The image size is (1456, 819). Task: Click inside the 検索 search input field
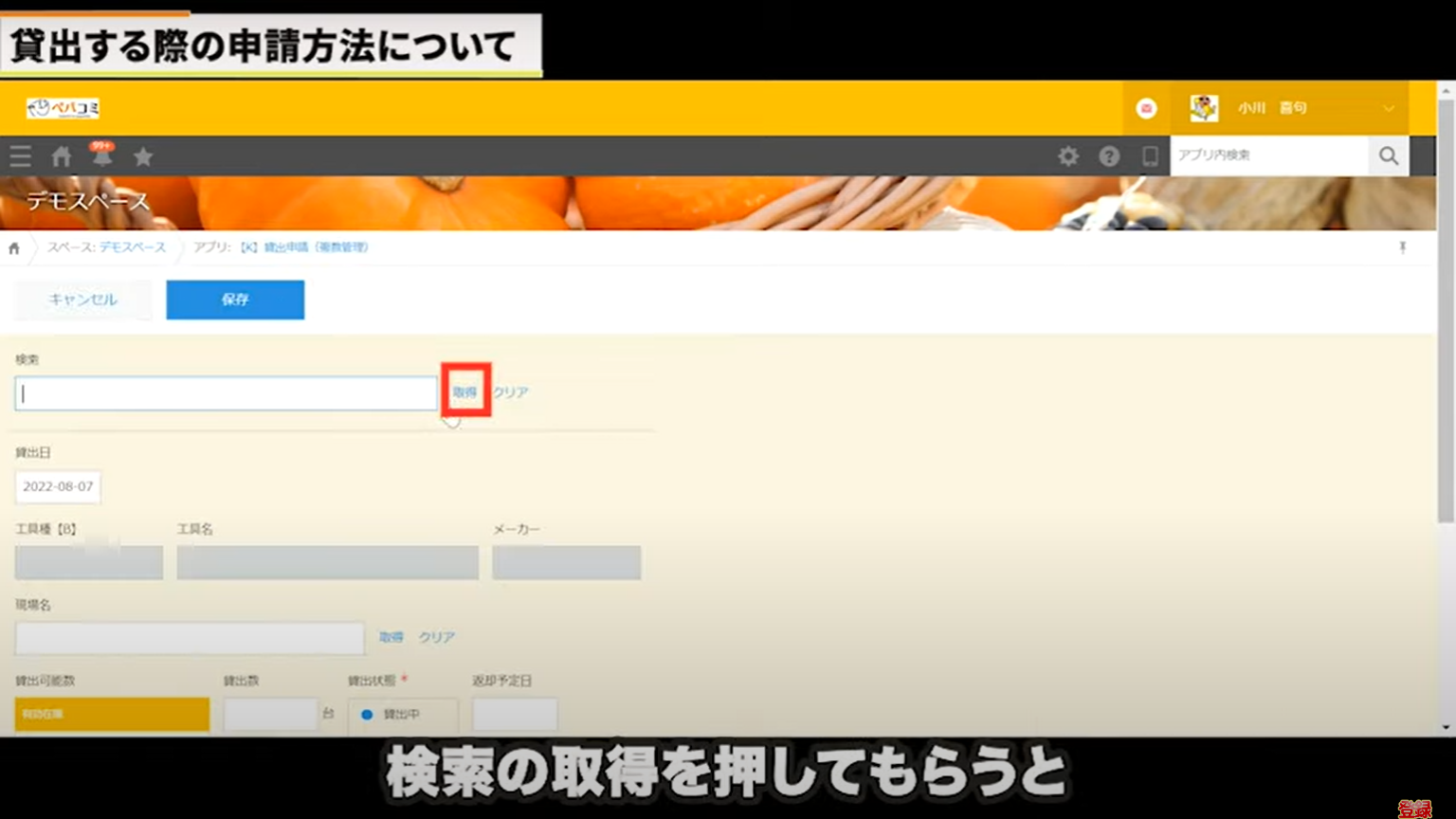(x=225, y=392)
